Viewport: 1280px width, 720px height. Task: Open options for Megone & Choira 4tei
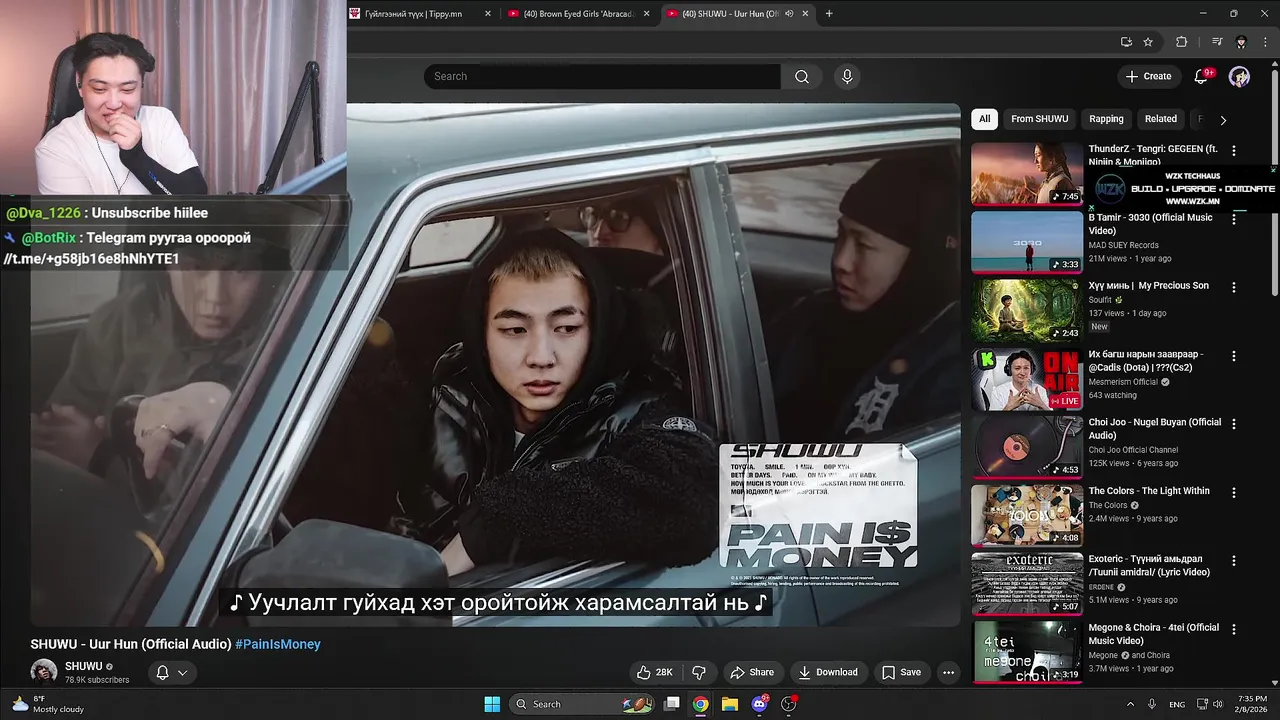1233,629
